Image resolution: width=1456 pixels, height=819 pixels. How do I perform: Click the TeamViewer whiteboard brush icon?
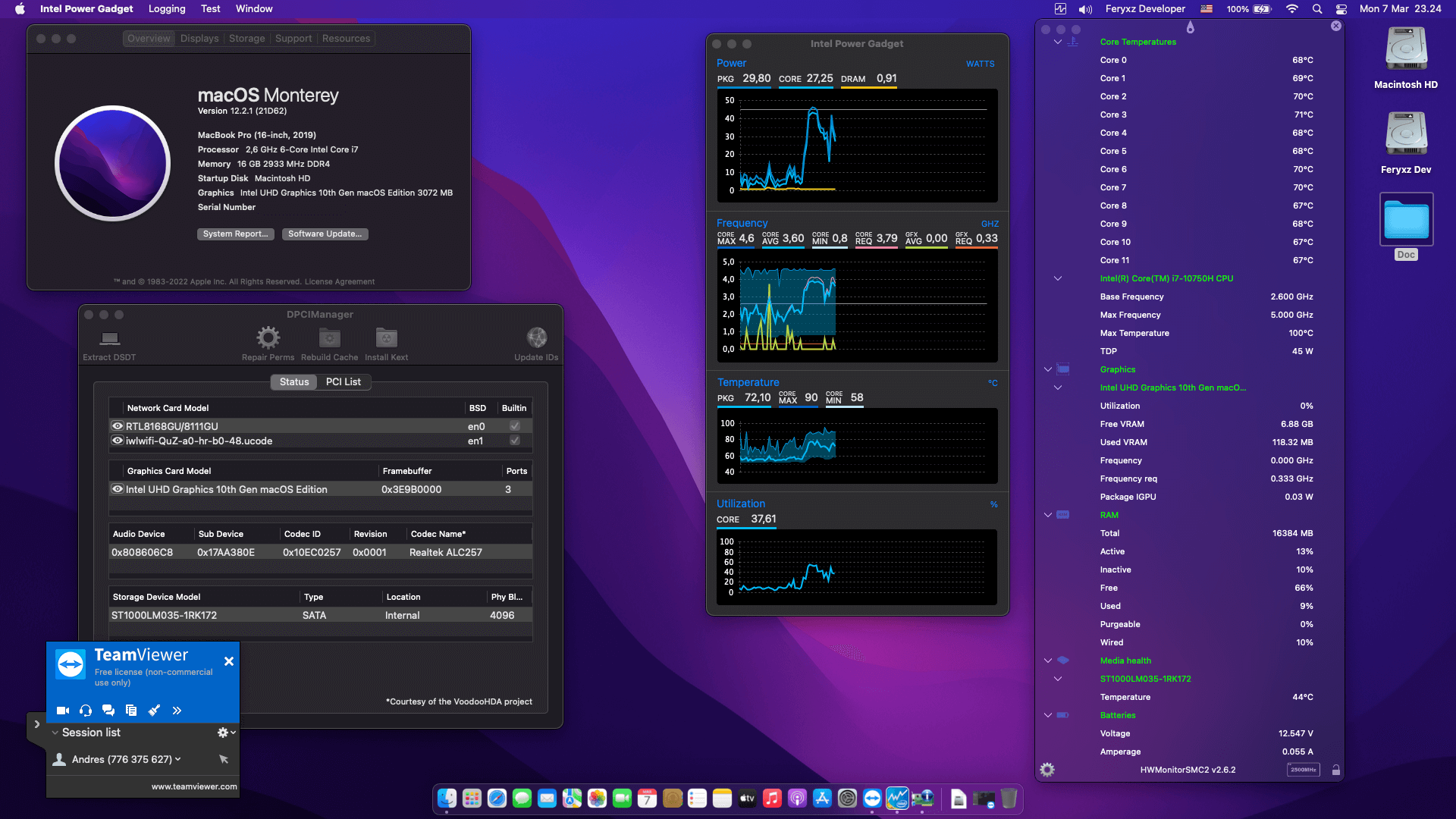click(x=154, y=711)
